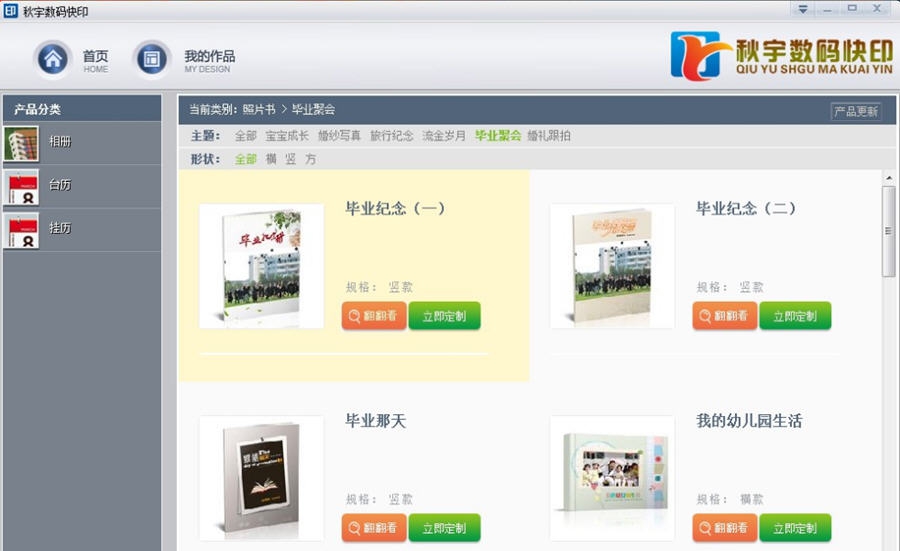
Task: Click the title bar dropdown menu arrow
Action: click(803, 9)
